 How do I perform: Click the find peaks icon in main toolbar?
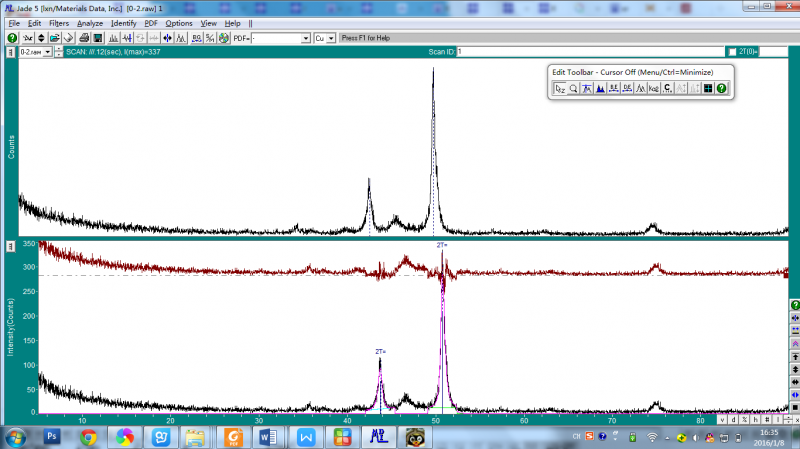(x=114, y=38)
